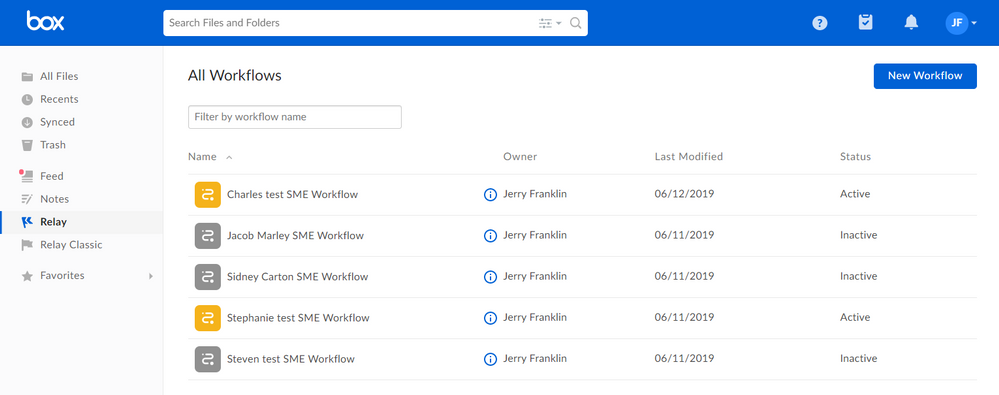Open Favorites section

[62, 276]
